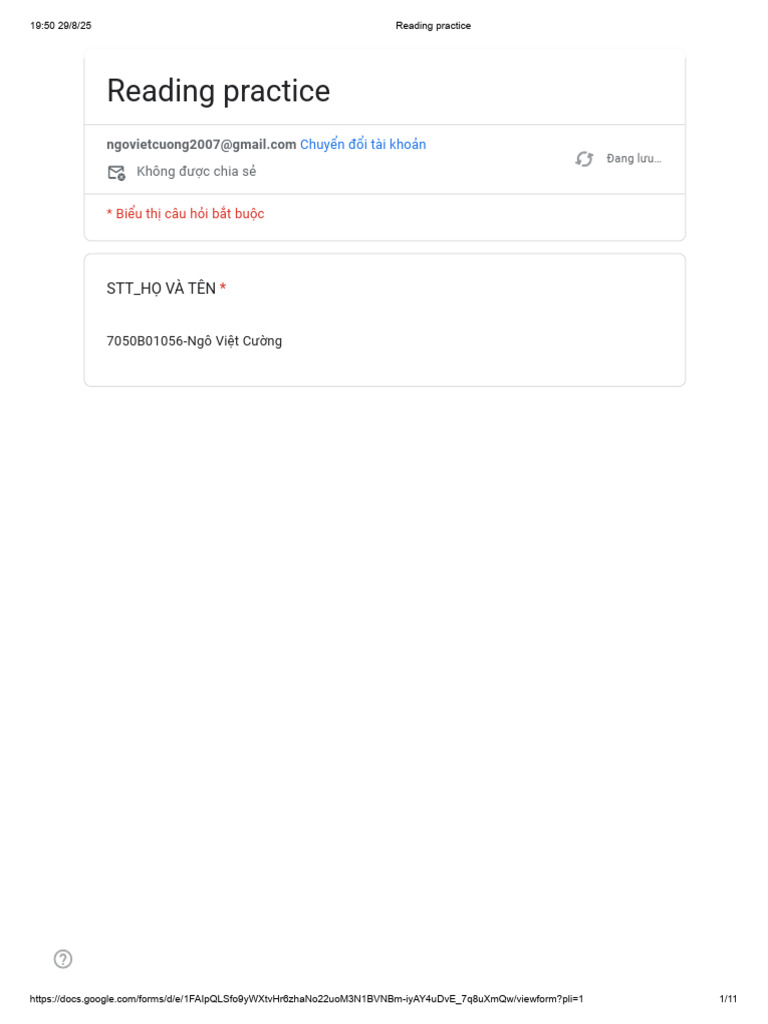Open the help question mark icon

pos(63,959)
